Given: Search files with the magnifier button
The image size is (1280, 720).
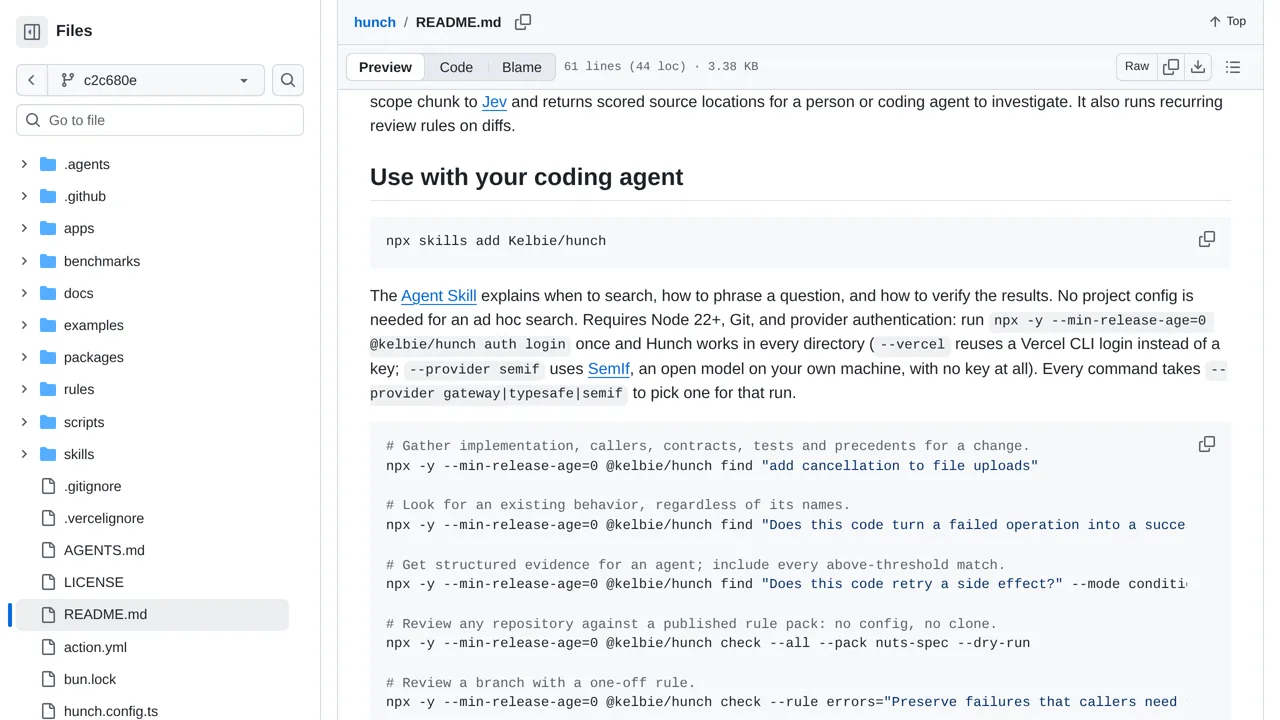Looking at the screenshot, I should pyautogui.click(x=288, y=80).
